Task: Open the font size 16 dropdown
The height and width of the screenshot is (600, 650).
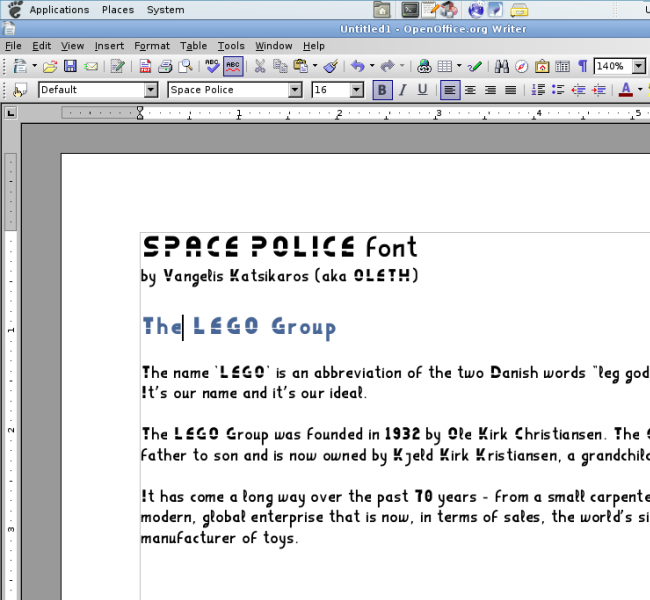Action: pos(357,90)
